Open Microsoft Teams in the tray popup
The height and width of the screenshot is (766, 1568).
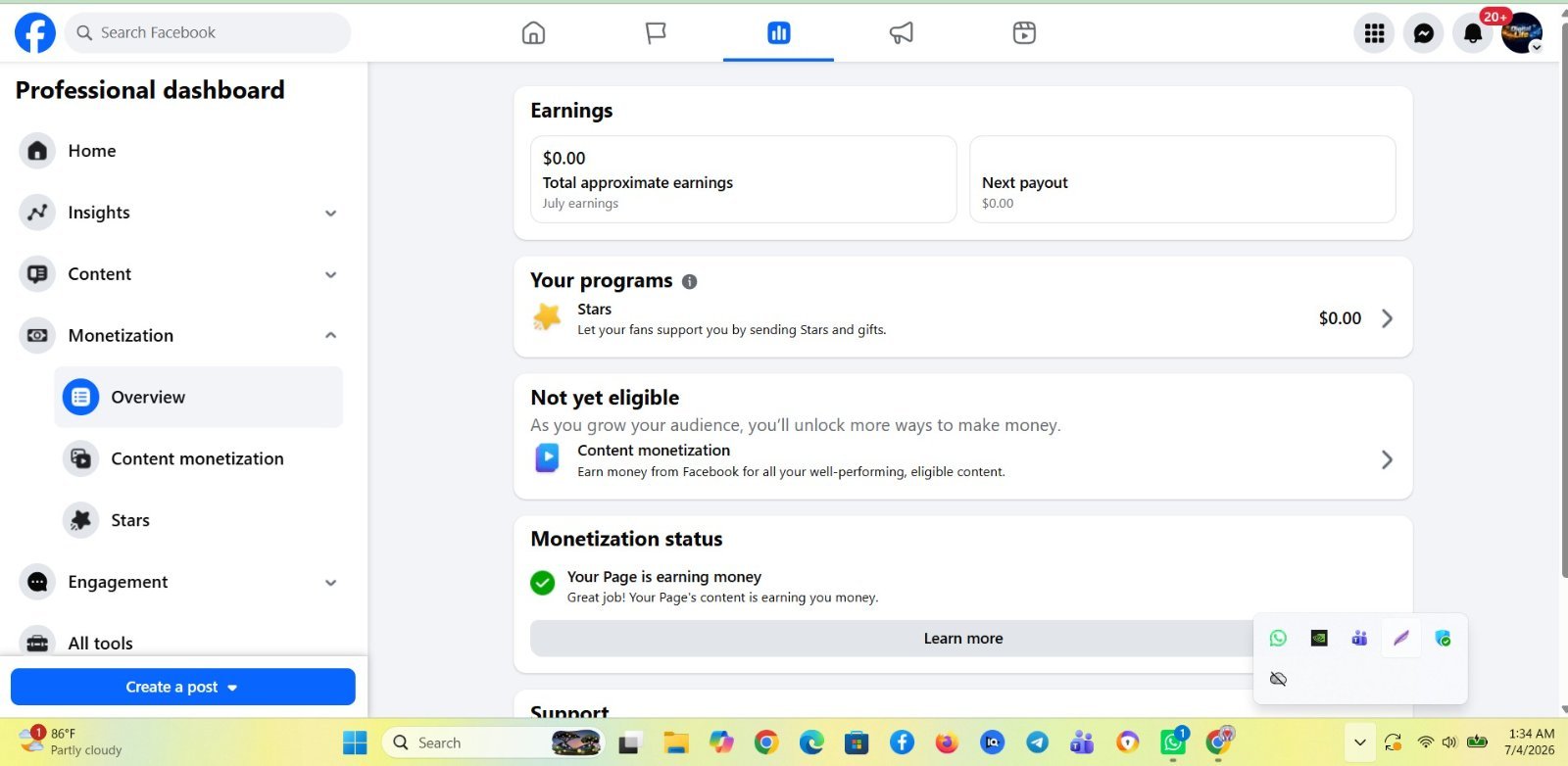pos(1359,639)
